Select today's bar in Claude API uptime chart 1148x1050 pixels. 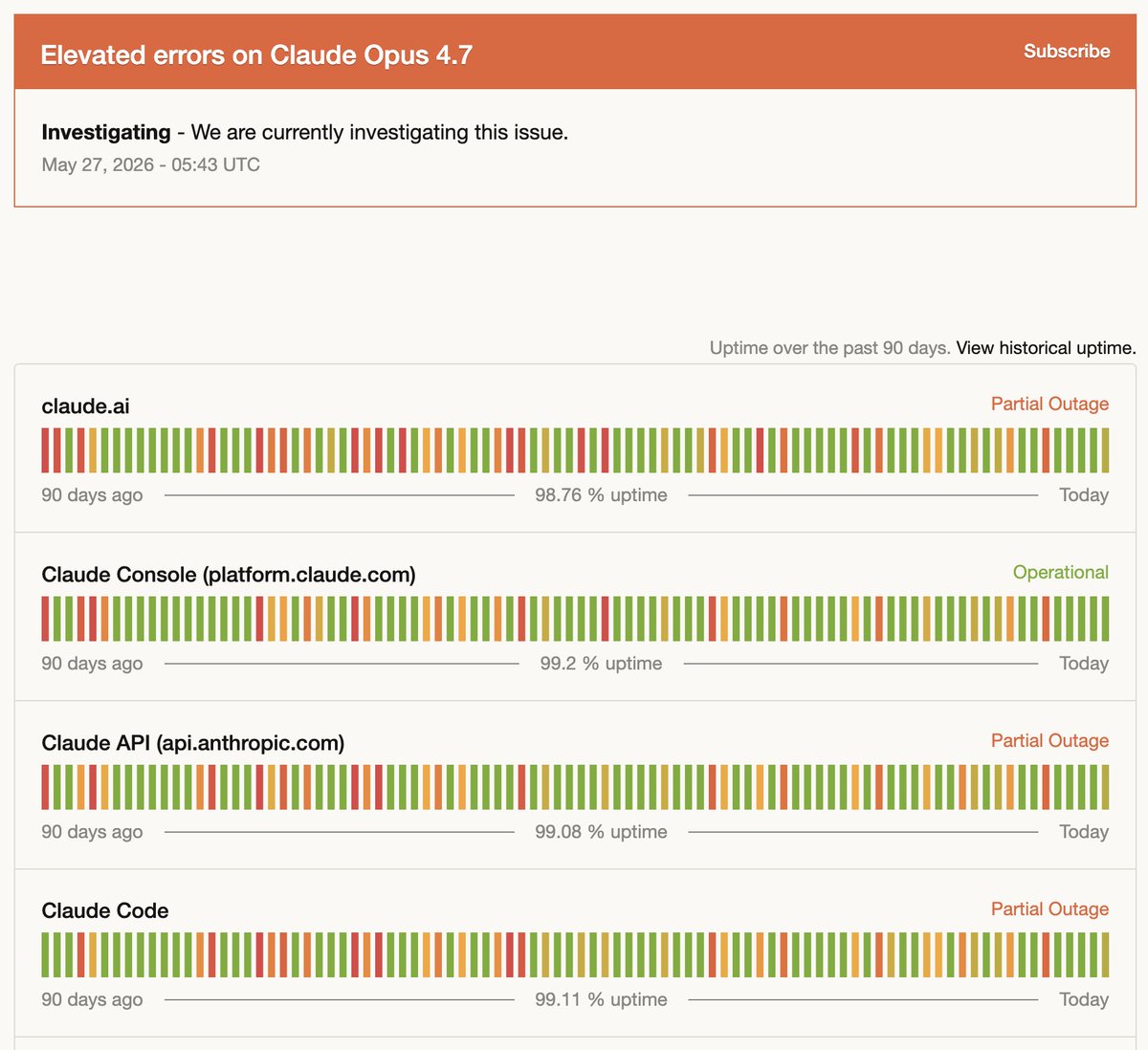[x=1105, y=787]
